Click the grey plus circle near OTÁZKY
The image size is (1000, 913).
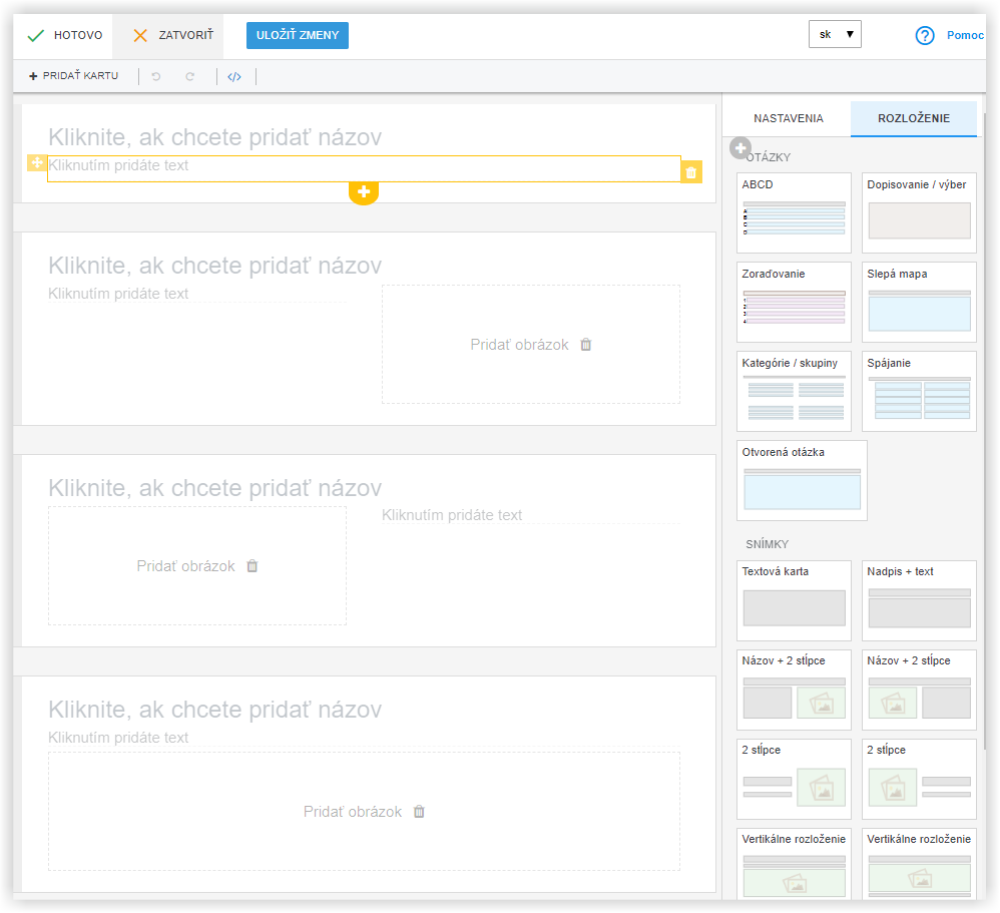pyautogui.click(x=740, y=148)
